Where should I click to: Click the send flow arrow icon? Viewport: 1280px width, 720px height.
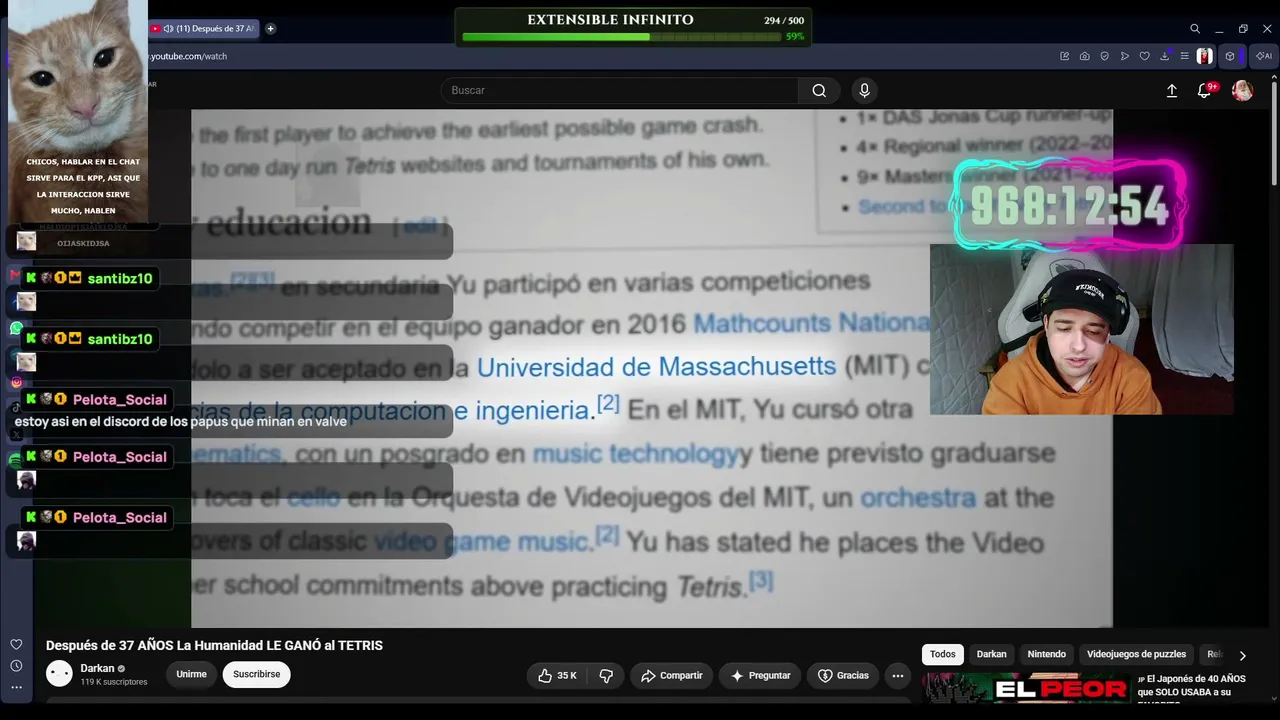coord(1125,56)
